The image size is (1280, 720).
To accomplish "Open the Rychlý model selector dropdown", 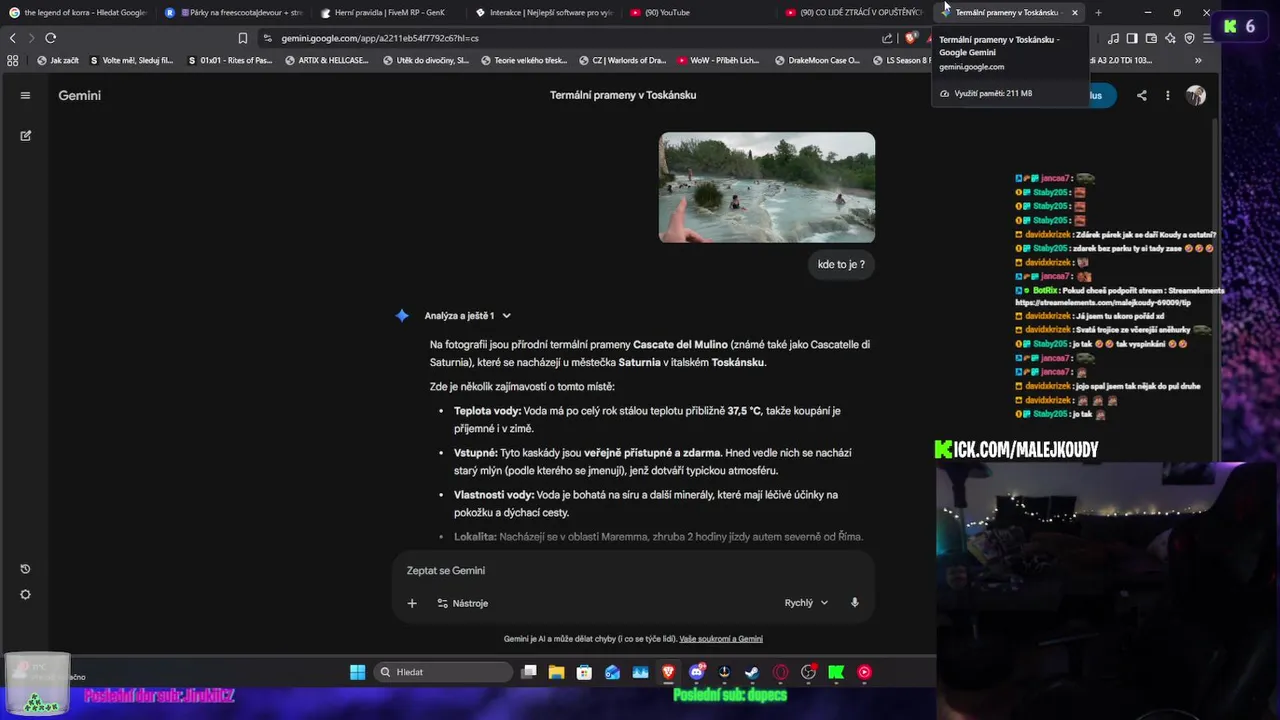I will coord(806,603).
